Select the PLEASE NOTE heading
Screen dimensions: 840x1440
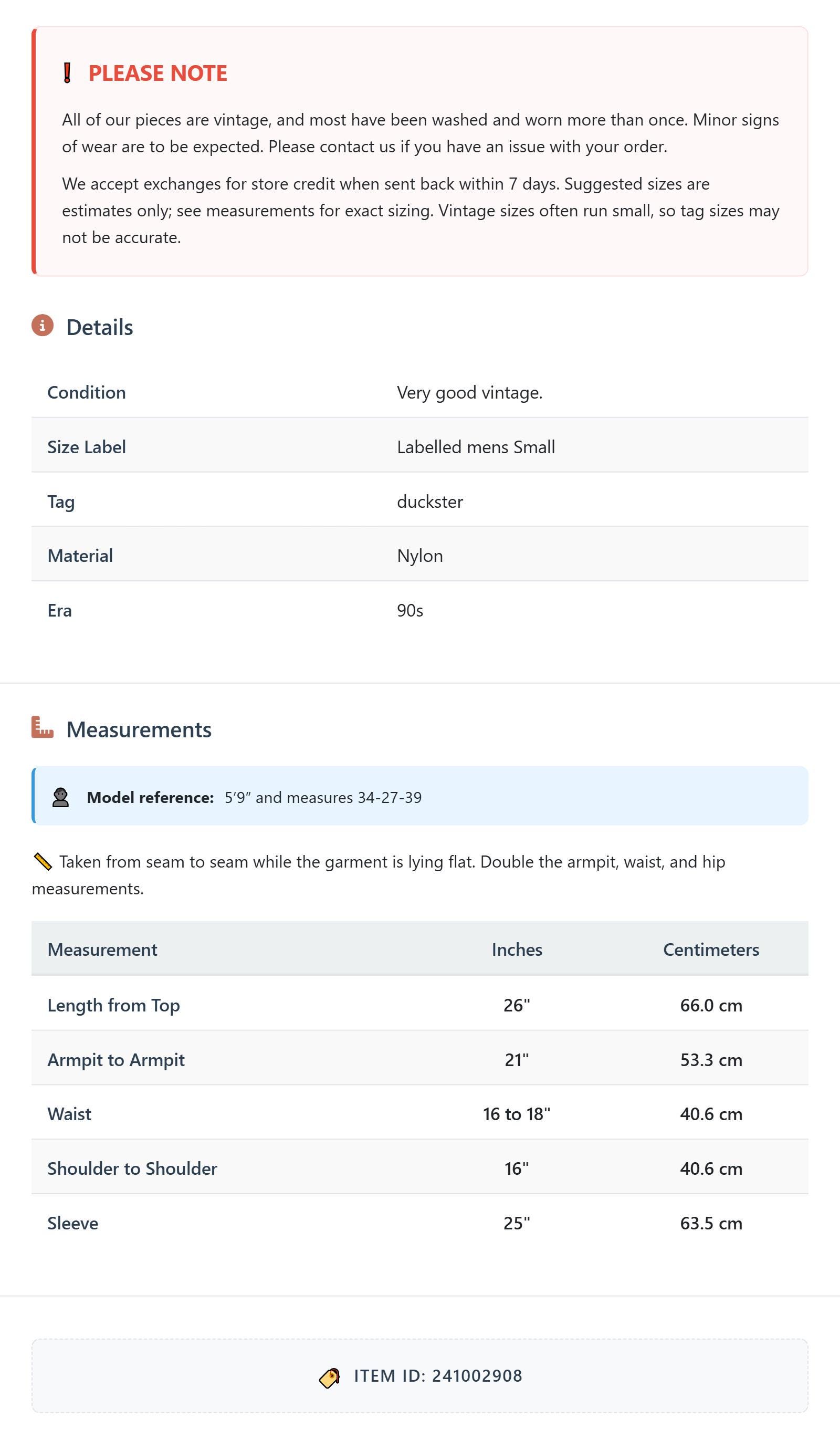pos(157,73)
